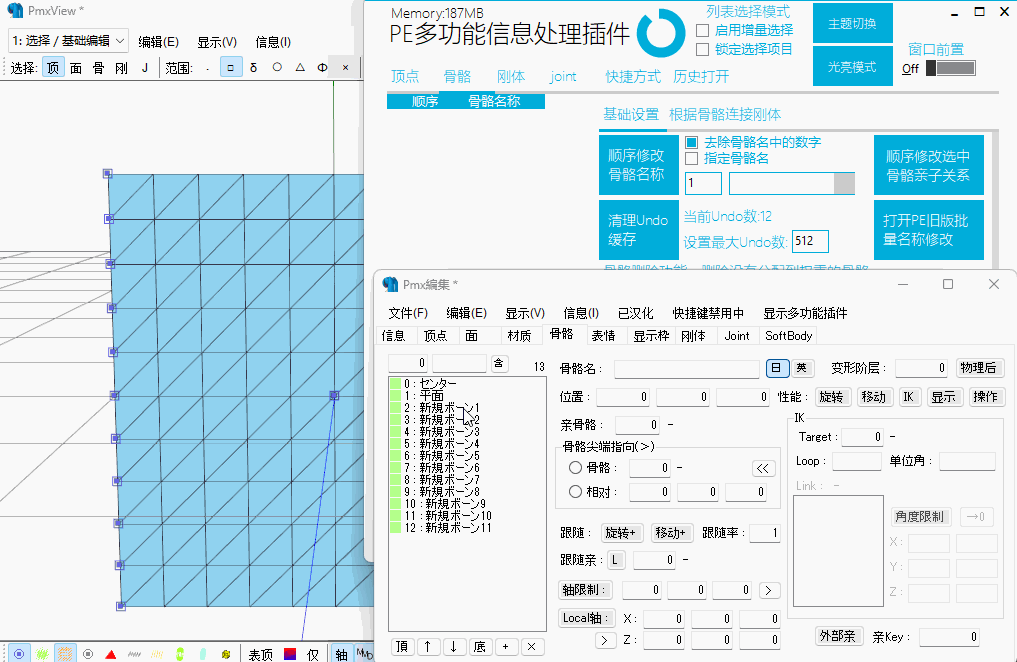Image resolution: width=1017 pixels, height=662 pixels.
Task: Select the circle range selection tool
Action: pos(277,68)
